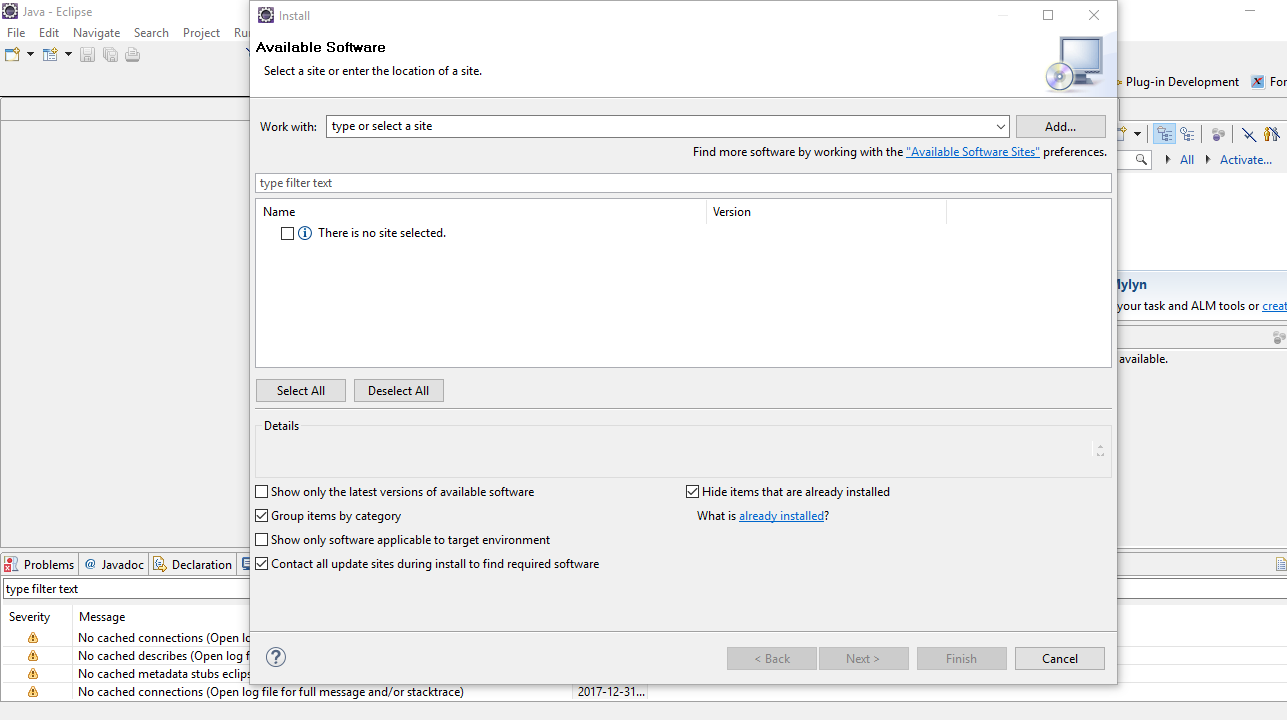
Task: Click the New wizard toolbar icon
Action: click(x=12, y=54)
